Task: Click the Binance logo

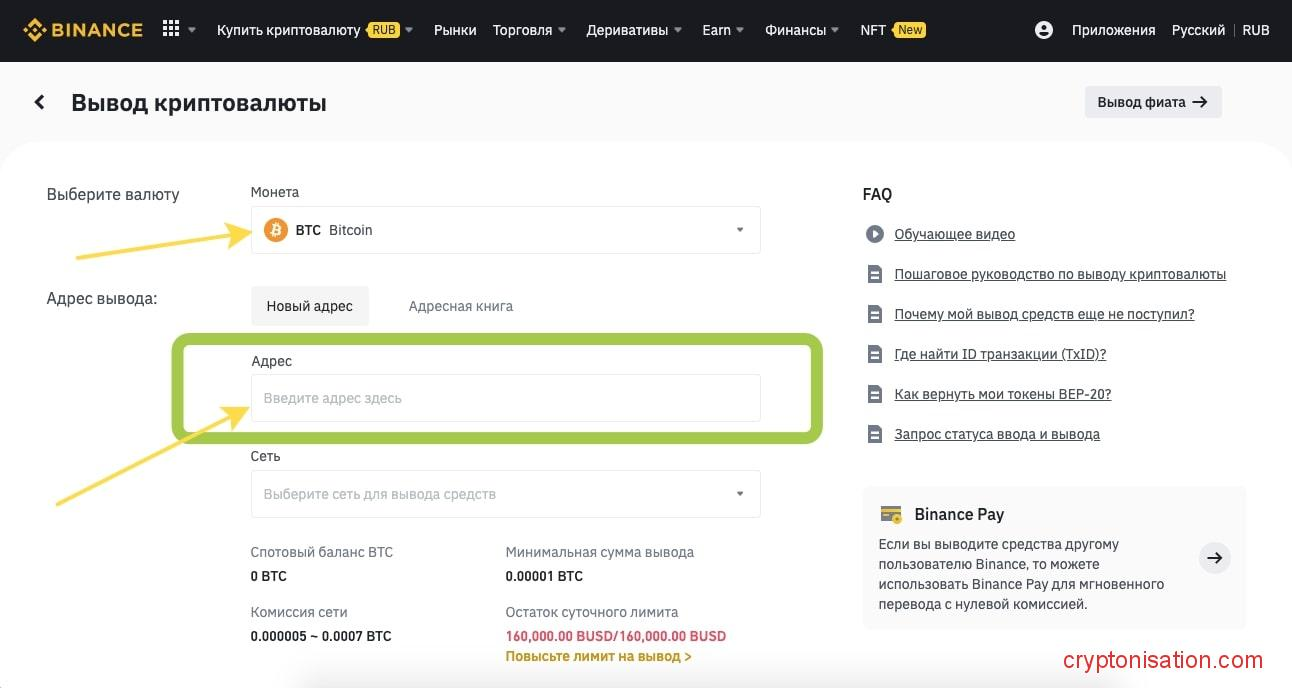Action: pos(83,30)
